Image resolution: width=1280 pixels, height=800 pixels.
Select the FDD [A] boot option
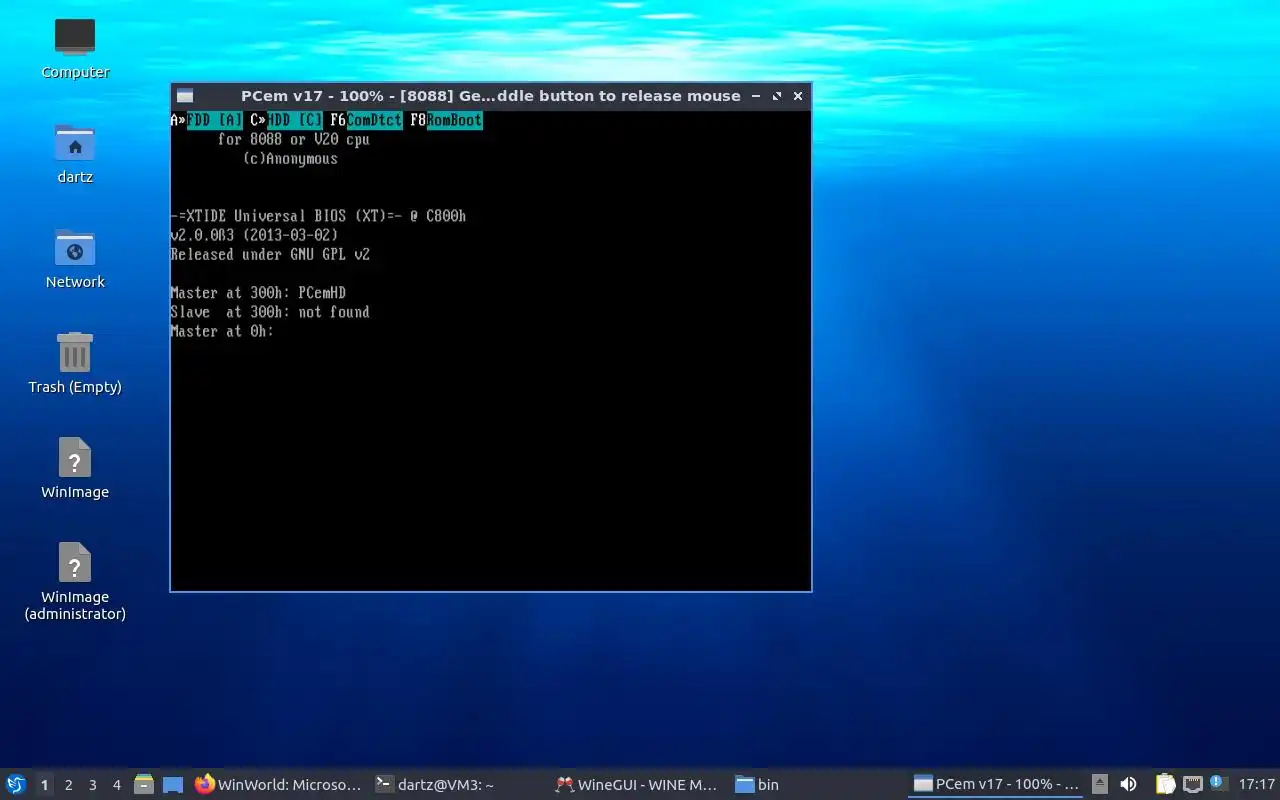(215, 120)
